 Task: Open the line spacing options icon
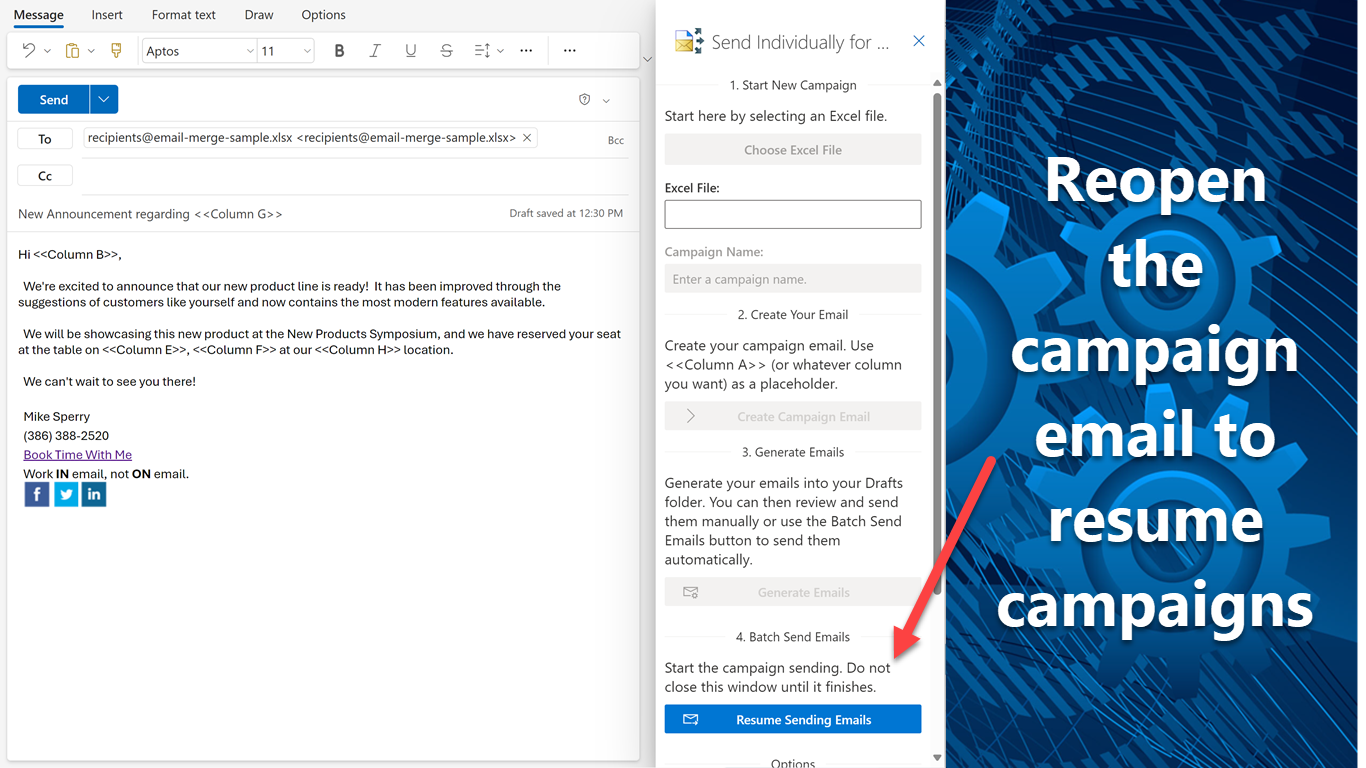click(x=482, y=51)
